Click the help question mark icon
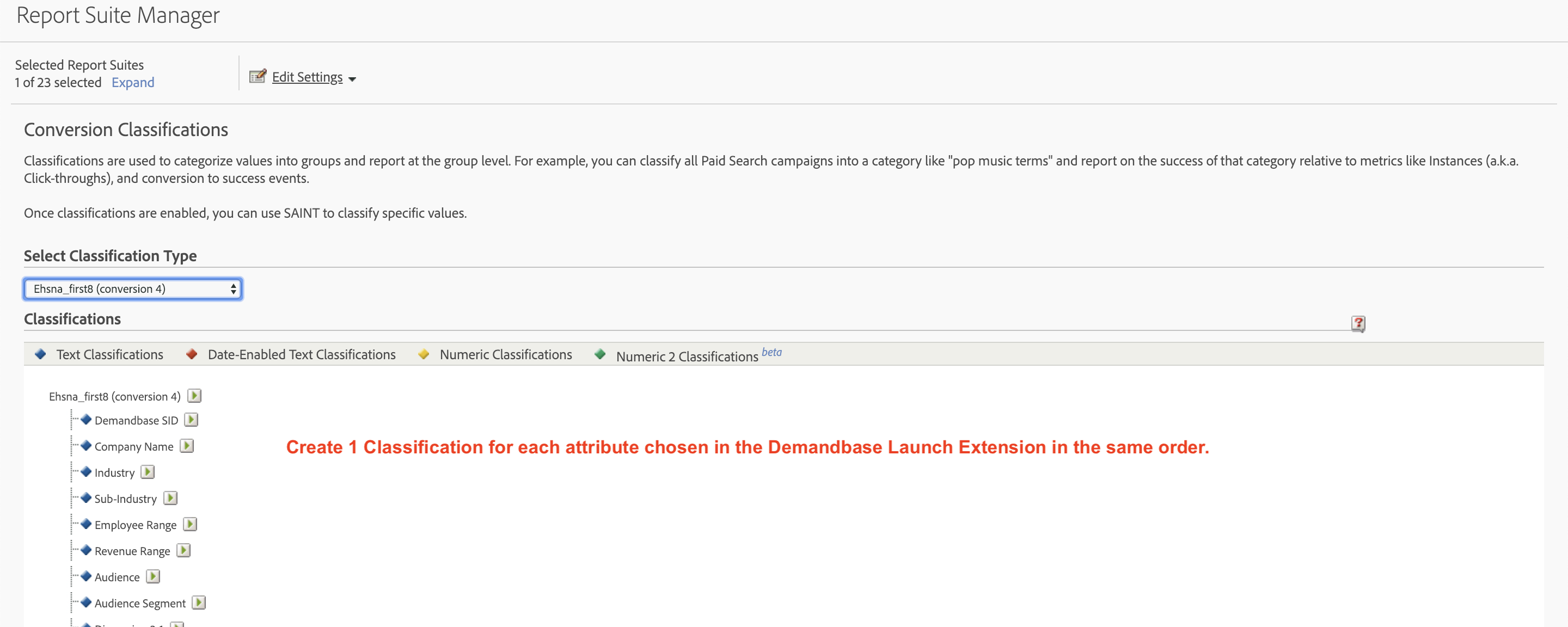This screenshot has width=1568, height=627. point(1358,323)
